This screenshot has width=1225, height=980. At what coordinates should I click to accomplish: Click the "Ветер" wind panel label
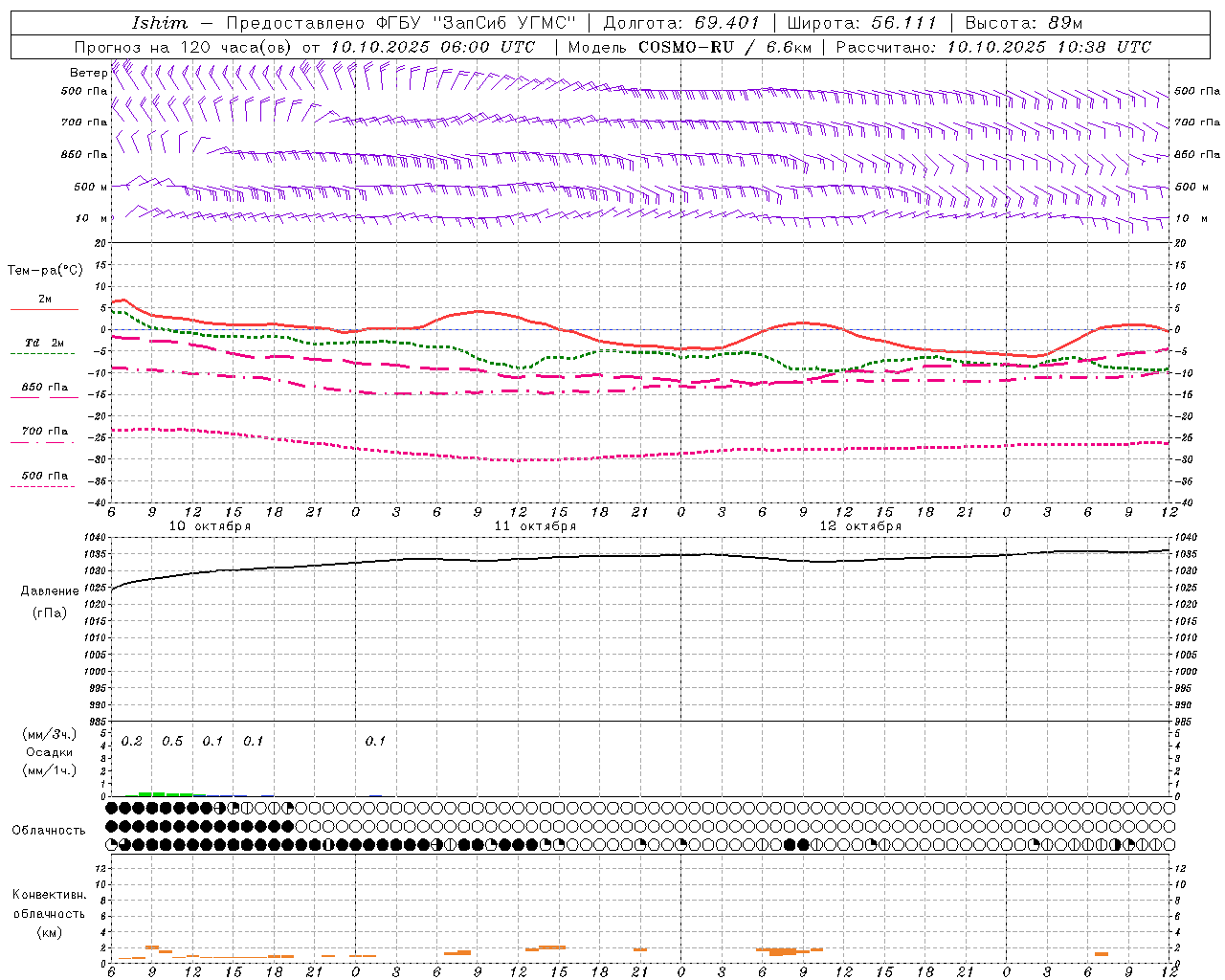88,73
